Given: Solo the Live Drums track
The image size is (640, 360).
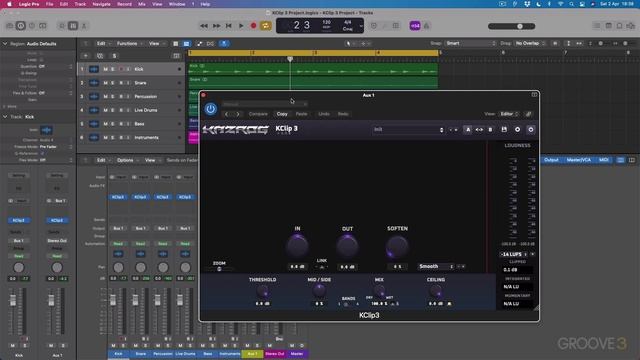Looking at the screenshot, I should 113,110.
